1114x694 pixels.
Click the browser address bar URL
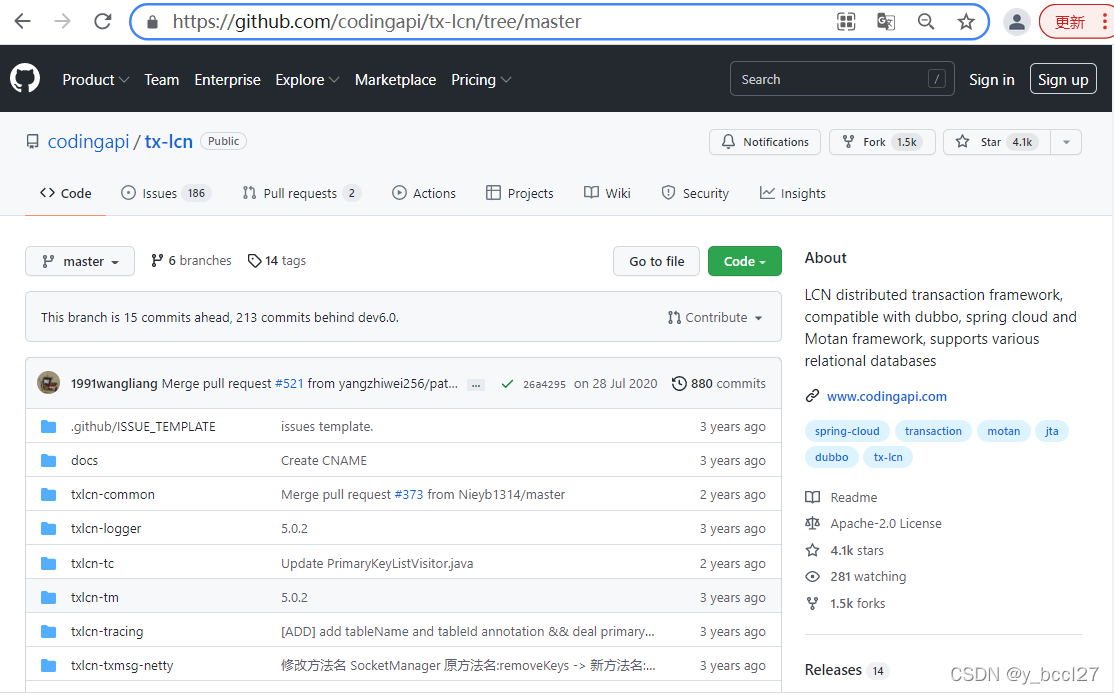(x=377, y=22)
